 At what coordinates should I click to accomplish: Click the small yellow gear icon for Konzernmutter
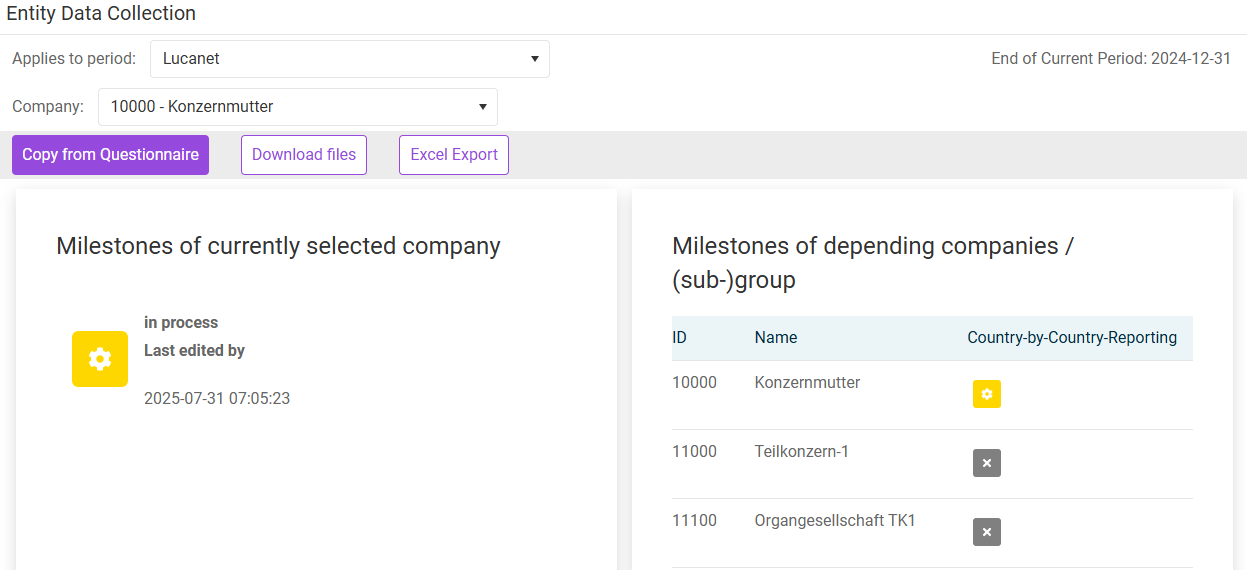click(x=986, y=394)
